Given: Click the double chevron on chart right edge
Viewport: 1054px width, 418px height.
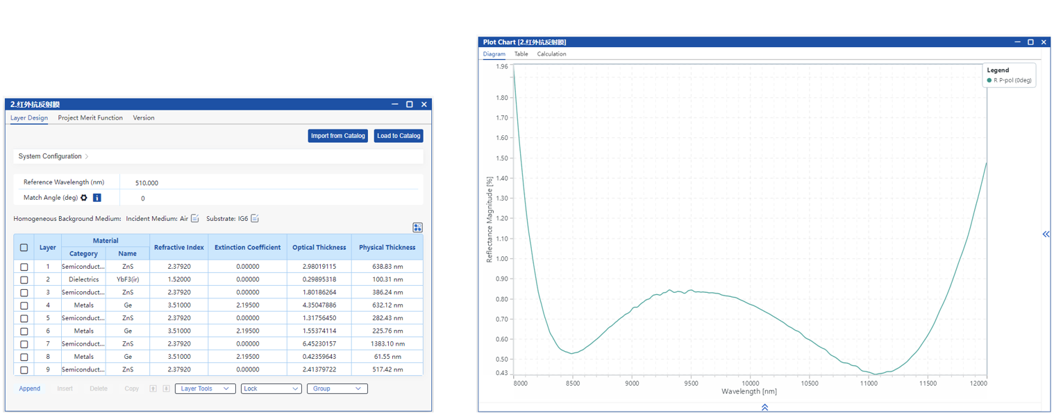Looking at the screenshot, I should [1045, 234].
